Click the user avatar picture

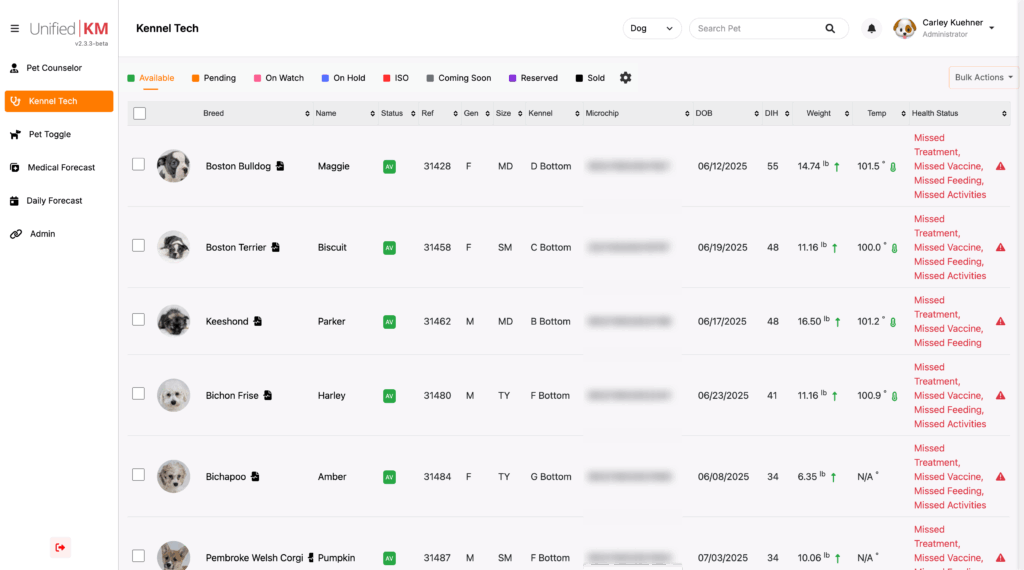pyautogui.click(x=904, y=29)
